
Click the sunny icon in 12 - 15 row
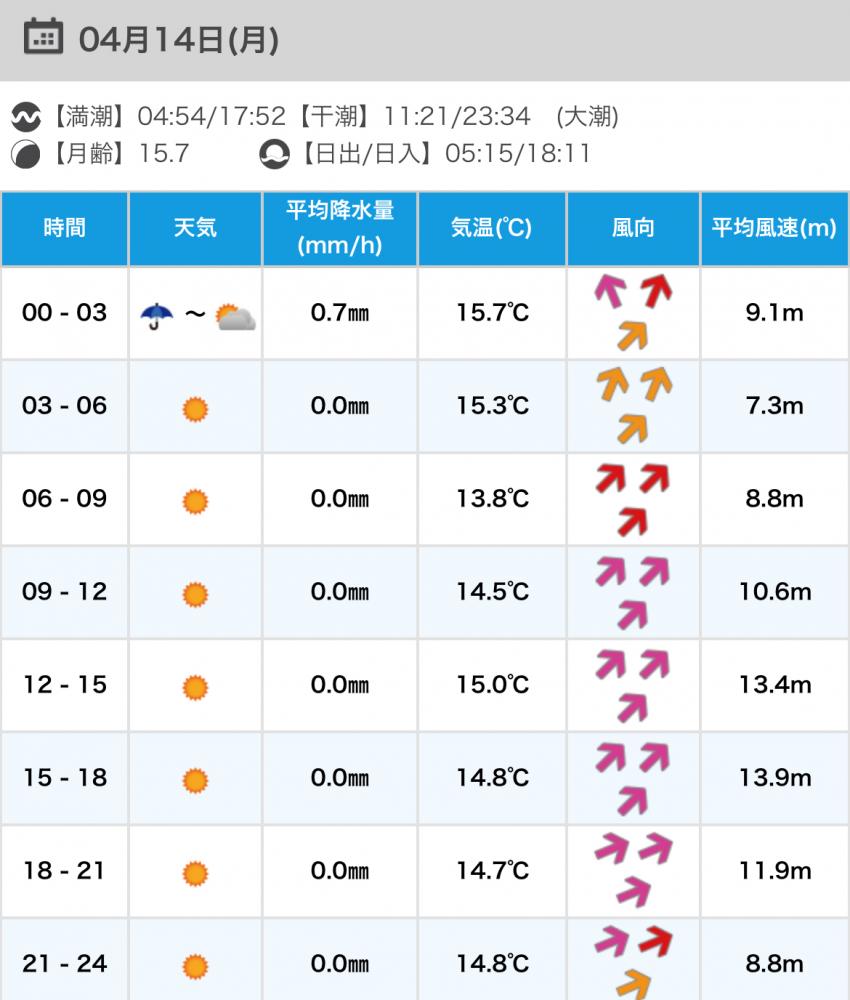point(195,688)
